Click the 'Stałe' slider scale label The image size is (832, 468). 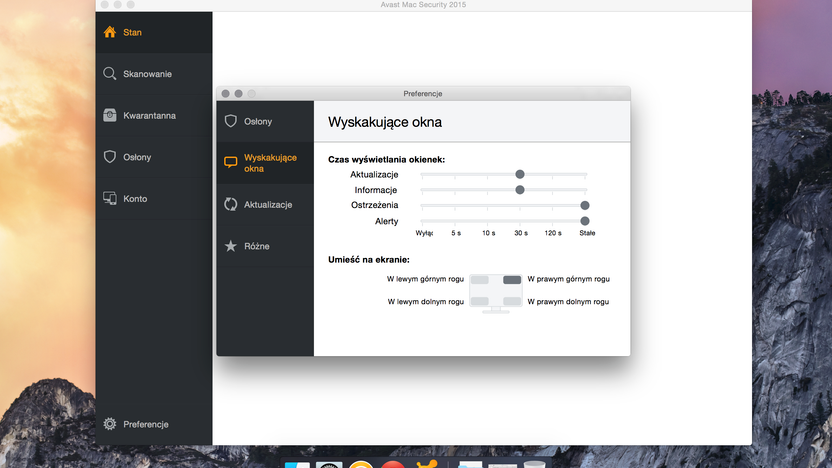coord(587,233)
